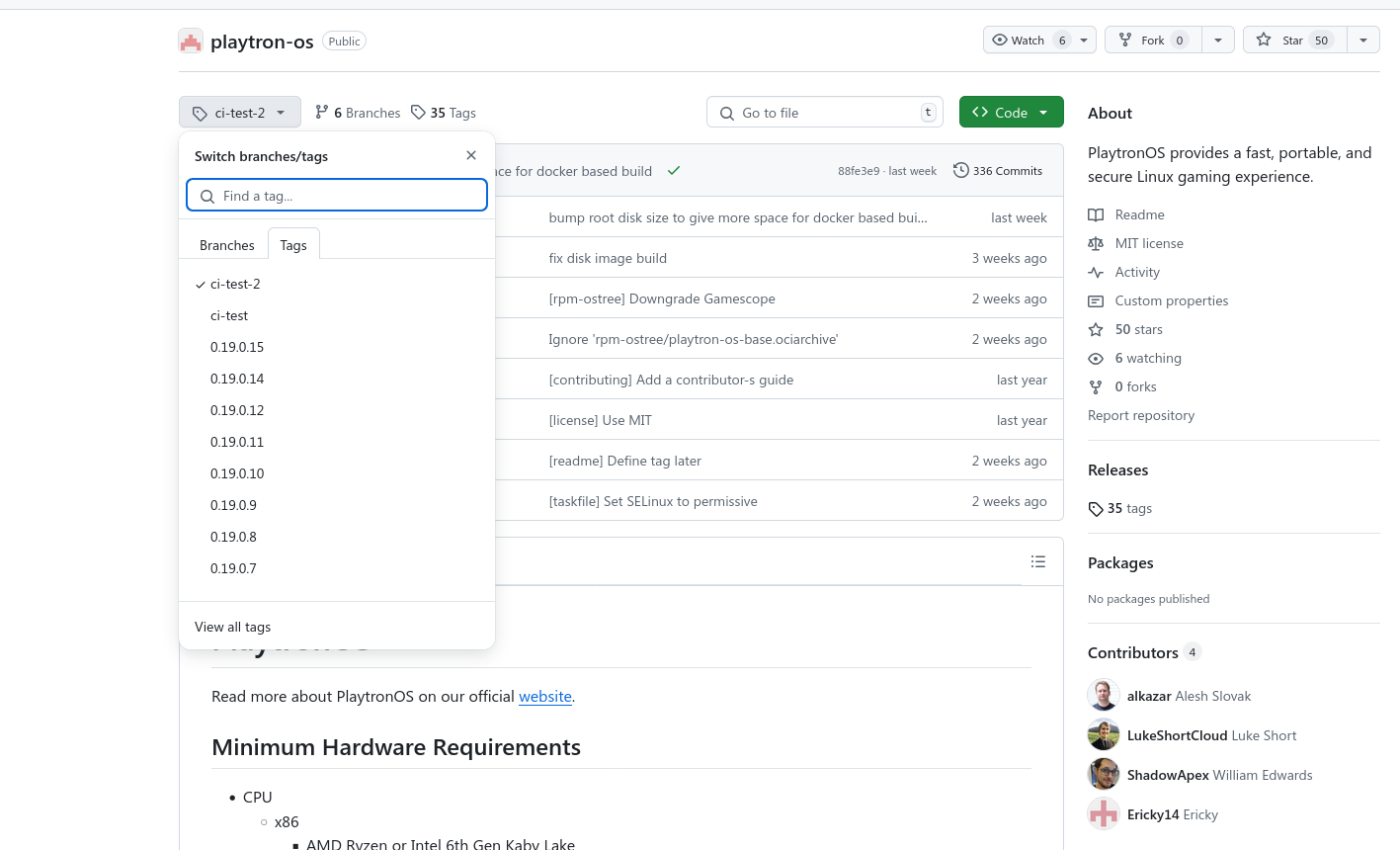The height and width of the screenshot is (850, 1400).
Task: Click Ericky14's contributor avatar
Action: click(1104, 813)
